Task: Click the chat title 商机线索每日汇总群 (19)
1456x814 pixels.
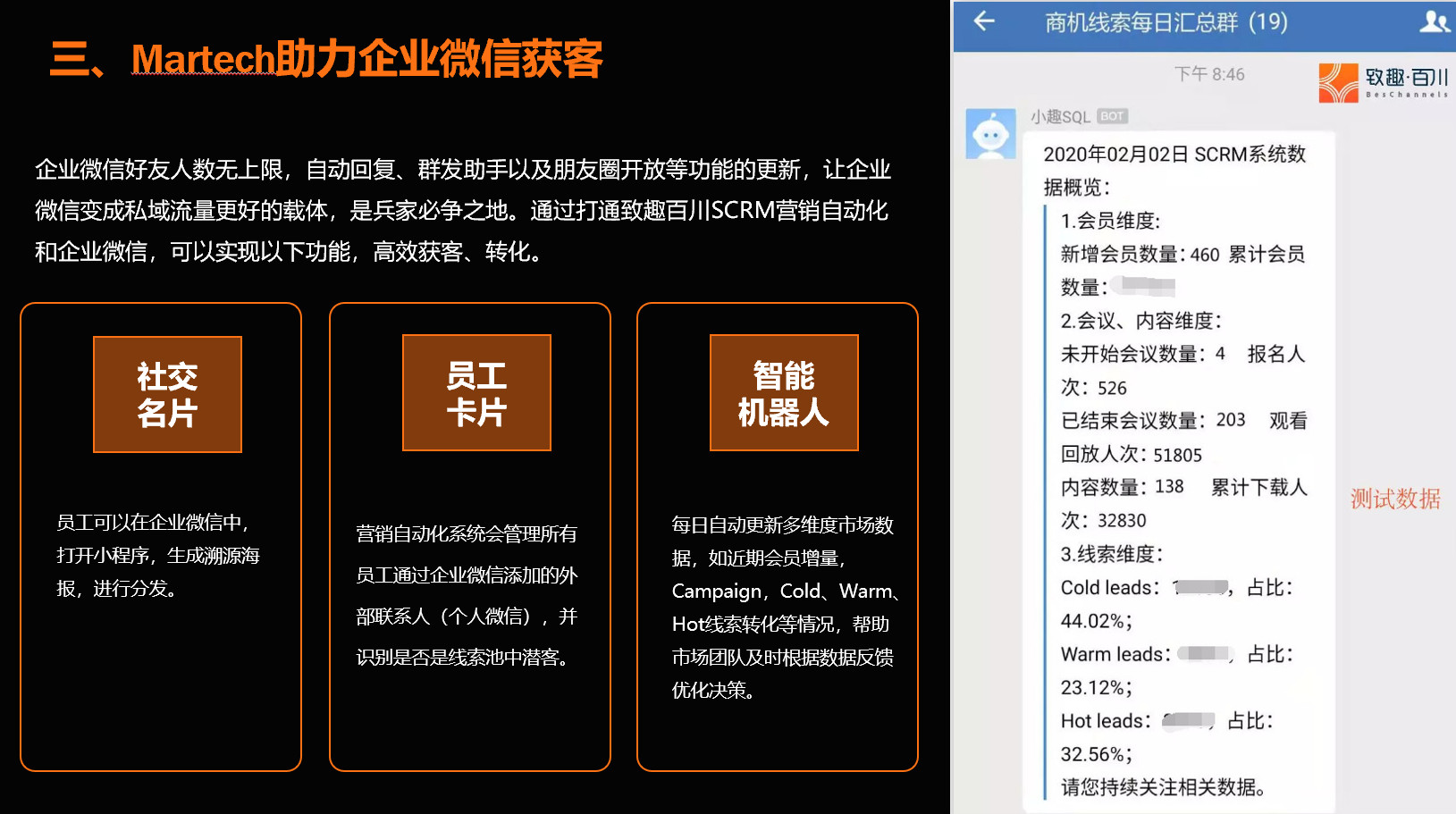Action: pos(1166,22)
